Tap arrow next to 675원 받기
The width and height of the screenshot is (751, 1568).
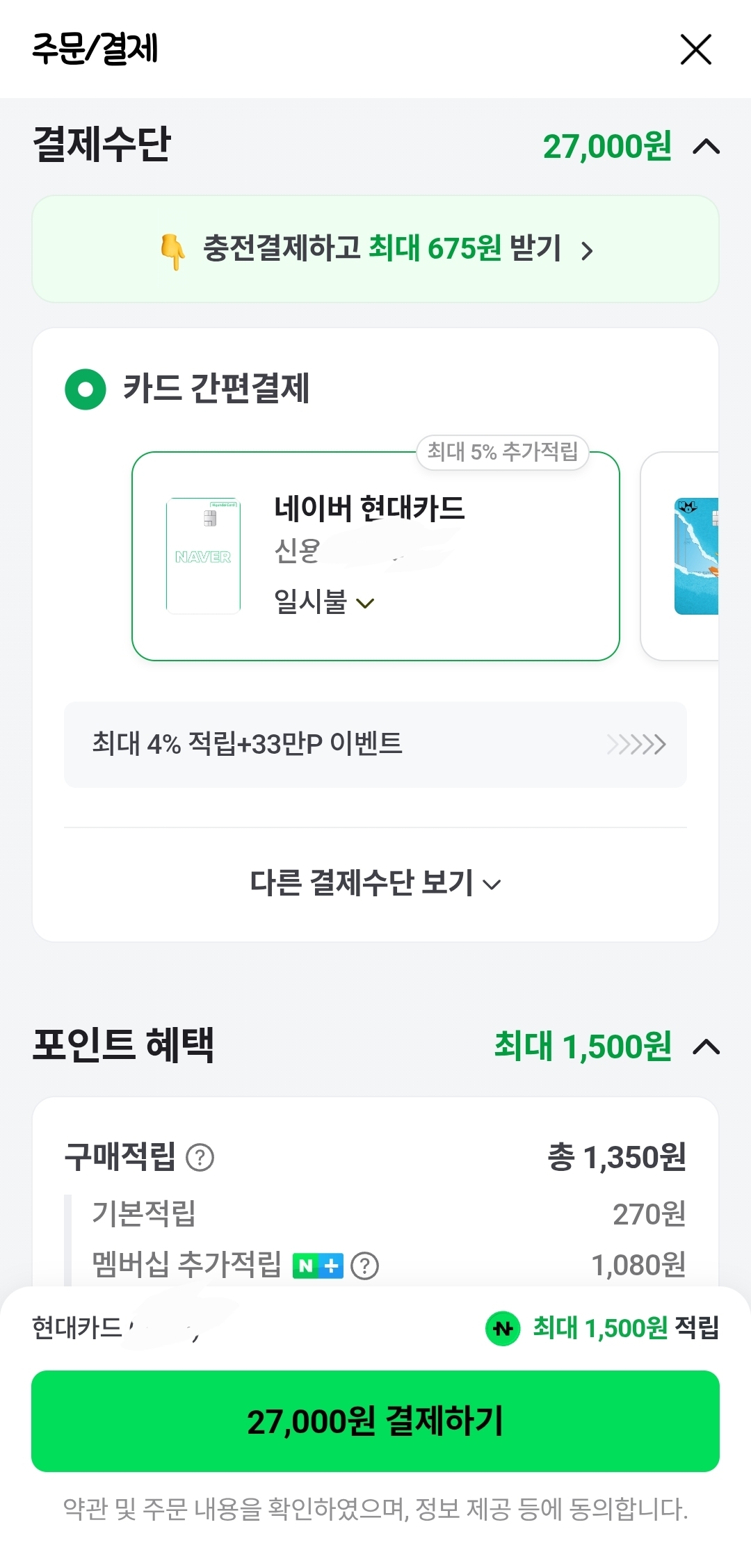pyautogui.click(x=588, y=251)
